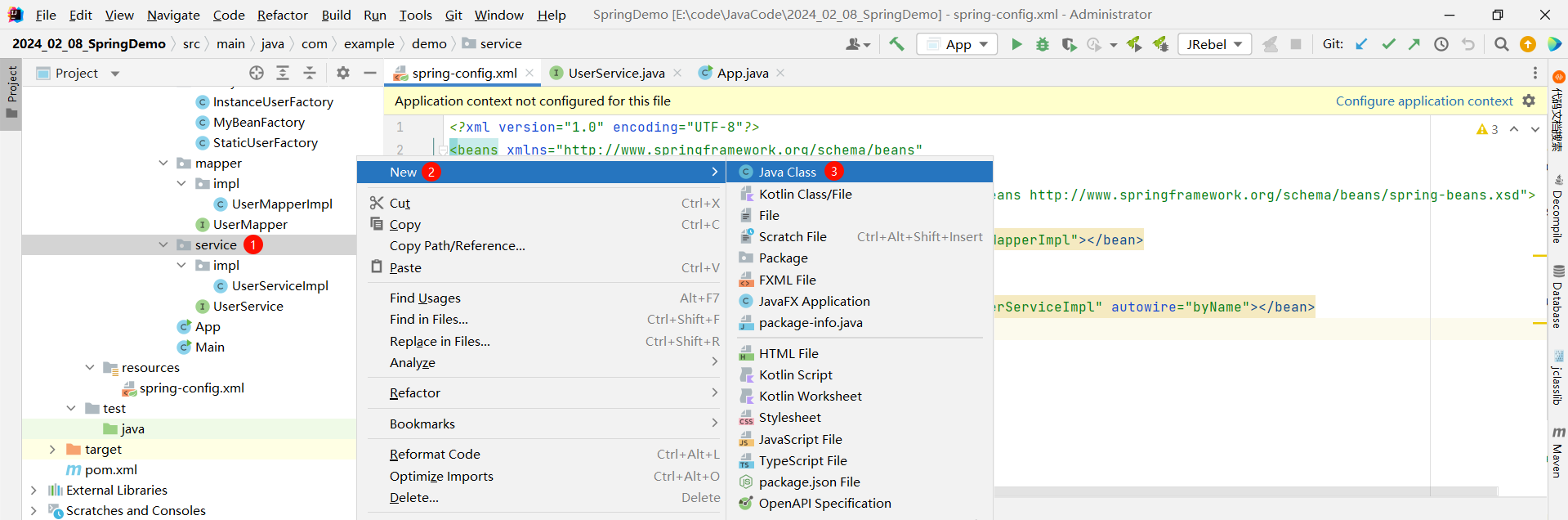Expand all in Project panel
Image resolution: width=1568 pixels, height=520 pixels.
(x=283, y=73)
